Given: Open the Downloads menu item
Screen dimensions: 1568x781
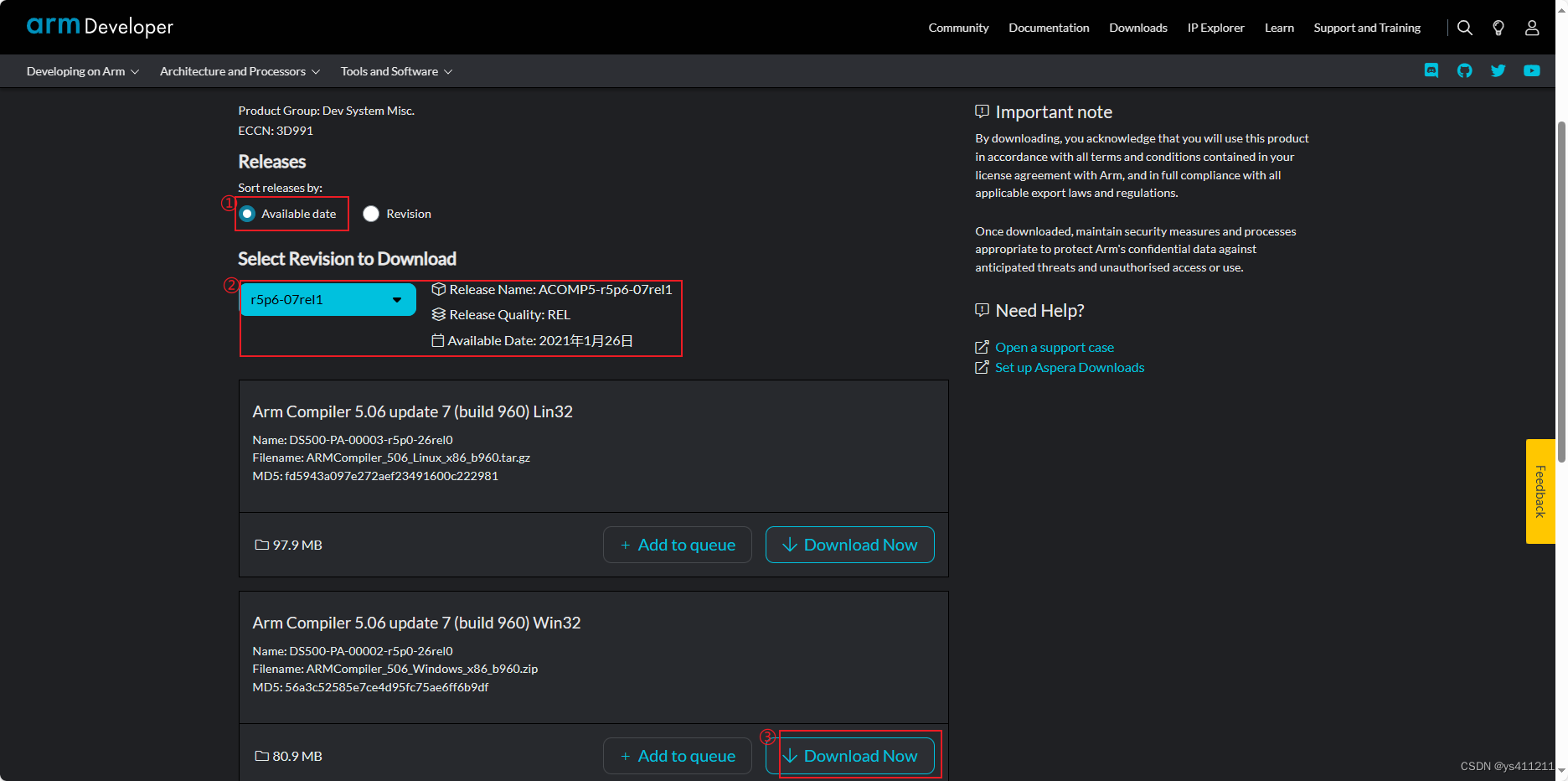Looking at the screenshot, I should pyautogui.click(x=1138, y=28).
